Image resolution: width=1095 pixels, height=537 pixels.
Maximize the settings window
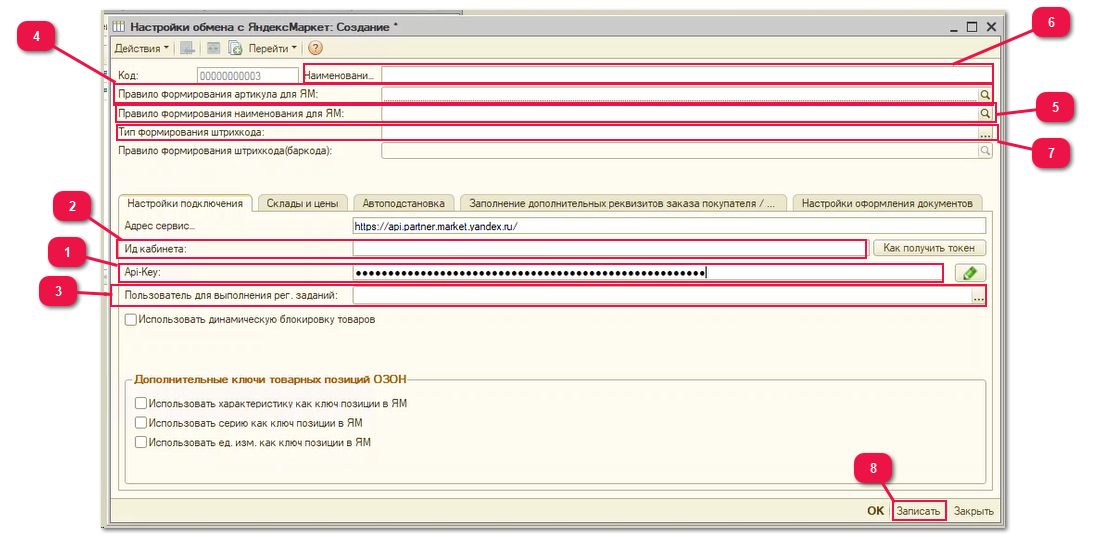(x=972, y=27)
